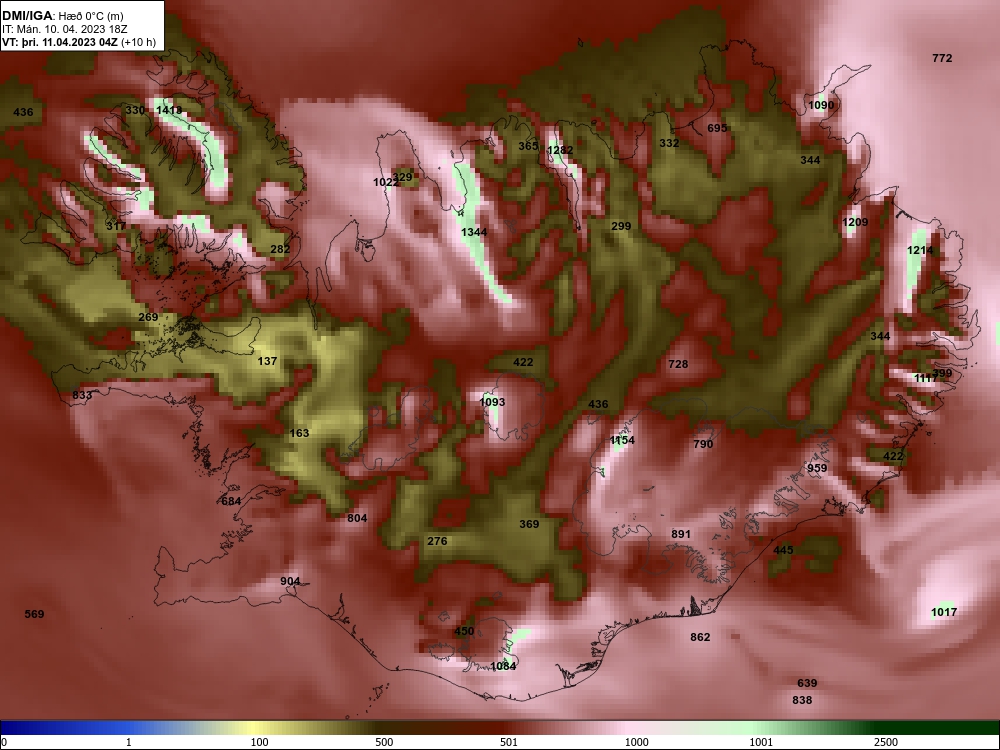This screenshot has height=750, width=1000.
Task: Click the 365 height label
Action: 528,146
